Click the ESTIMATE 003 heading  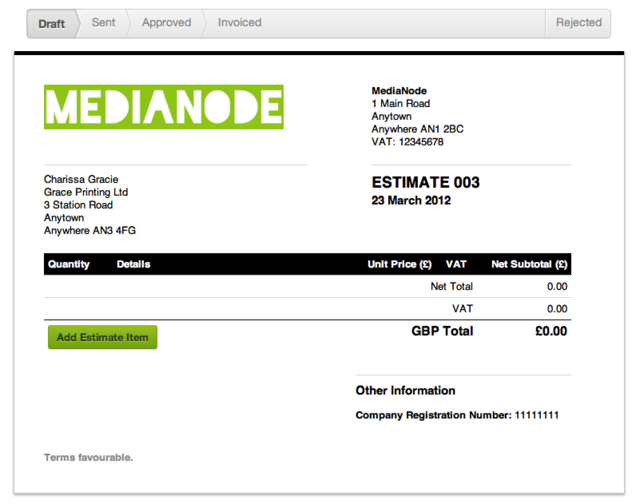[425, 182]
